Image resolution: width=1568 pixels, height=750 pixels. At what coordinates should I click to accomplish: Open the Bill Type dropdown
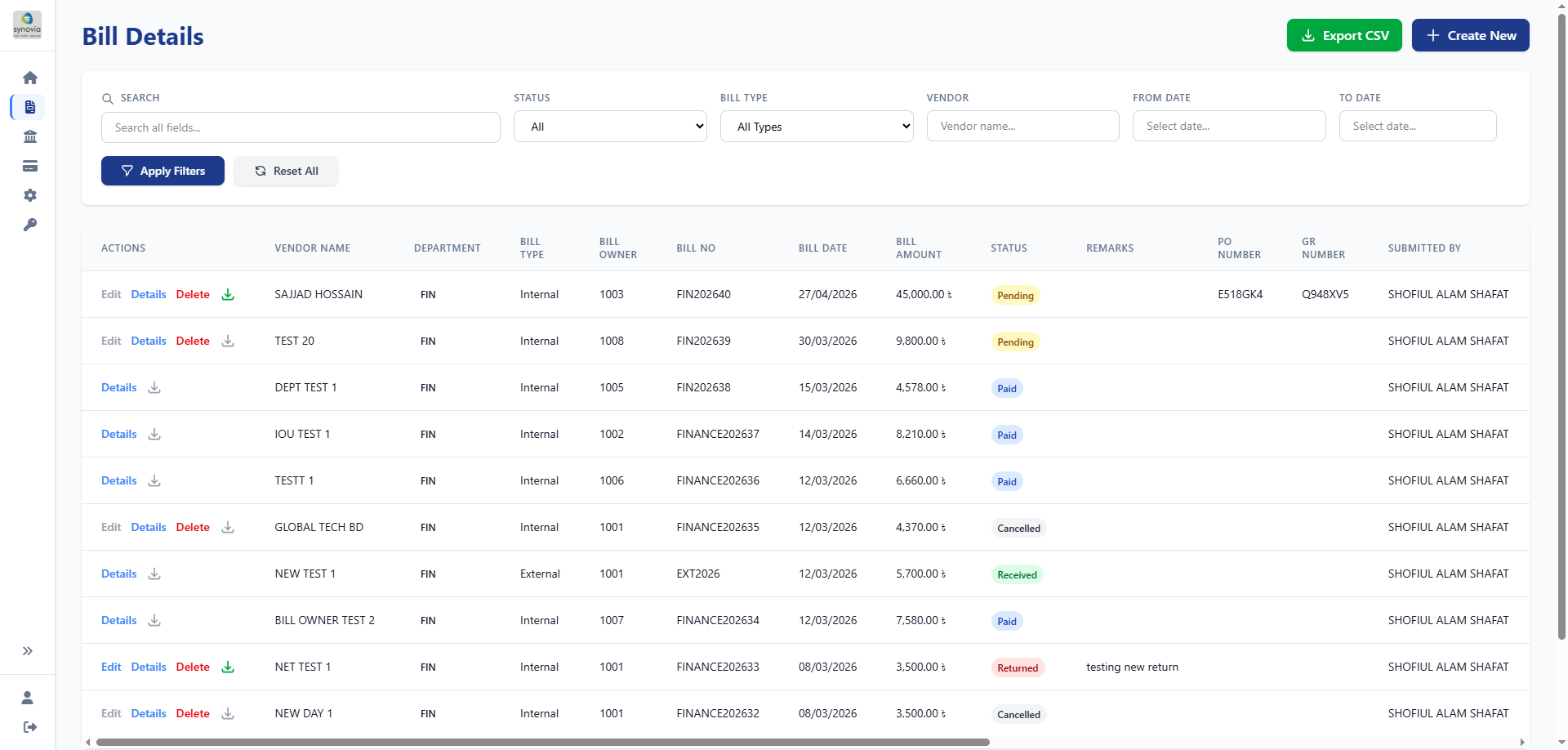coord(817,127)
